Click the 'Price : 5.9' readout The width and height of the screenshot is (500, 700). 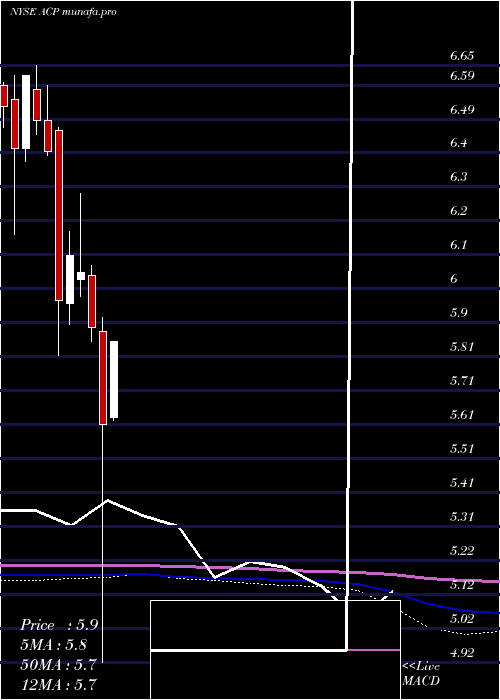(x=59, y=625)
